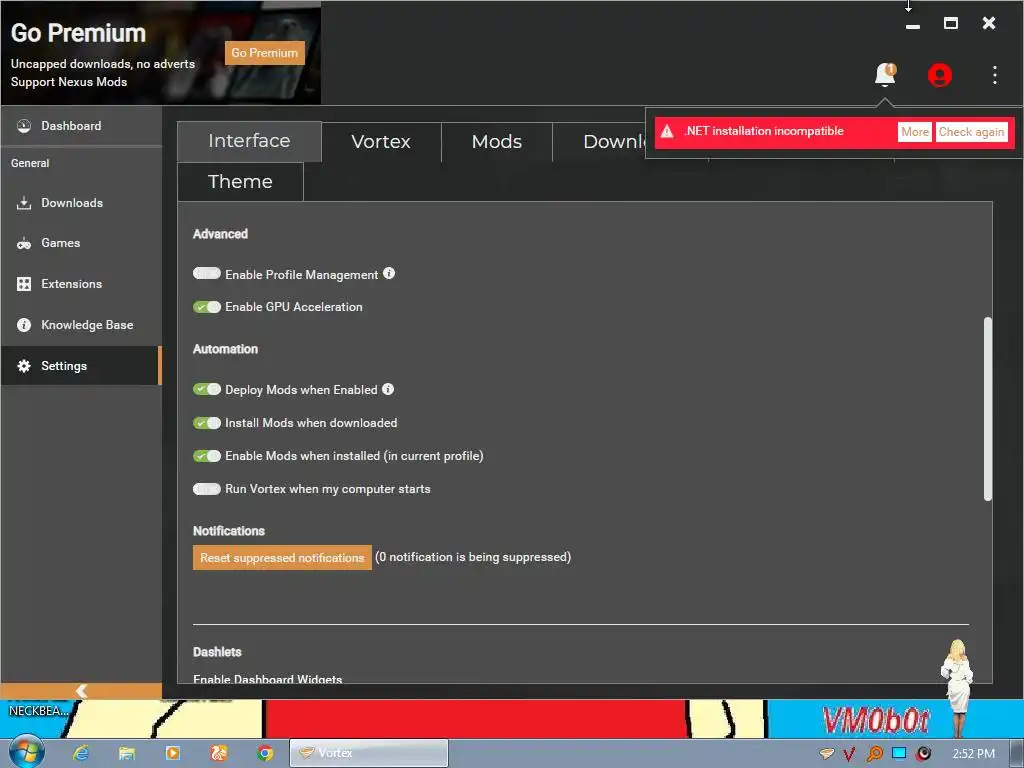The width and height of the screenshot is (1024, 768).
Task: Open the media player taskbar icon
Action: 172,753
